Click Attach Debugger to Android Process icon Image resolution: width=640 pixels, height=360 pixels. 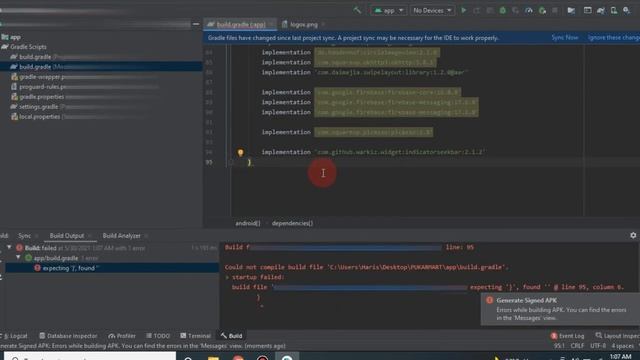542,11
